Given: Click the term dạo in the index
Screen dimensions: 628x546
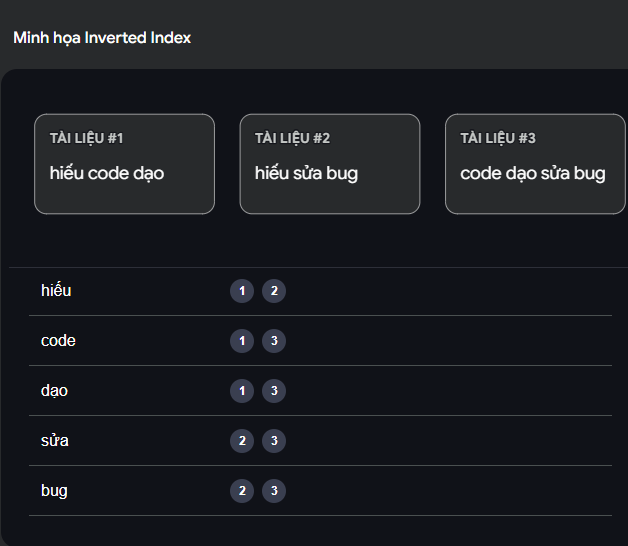Looking at the screenshot, I should (x=55, y=391).
